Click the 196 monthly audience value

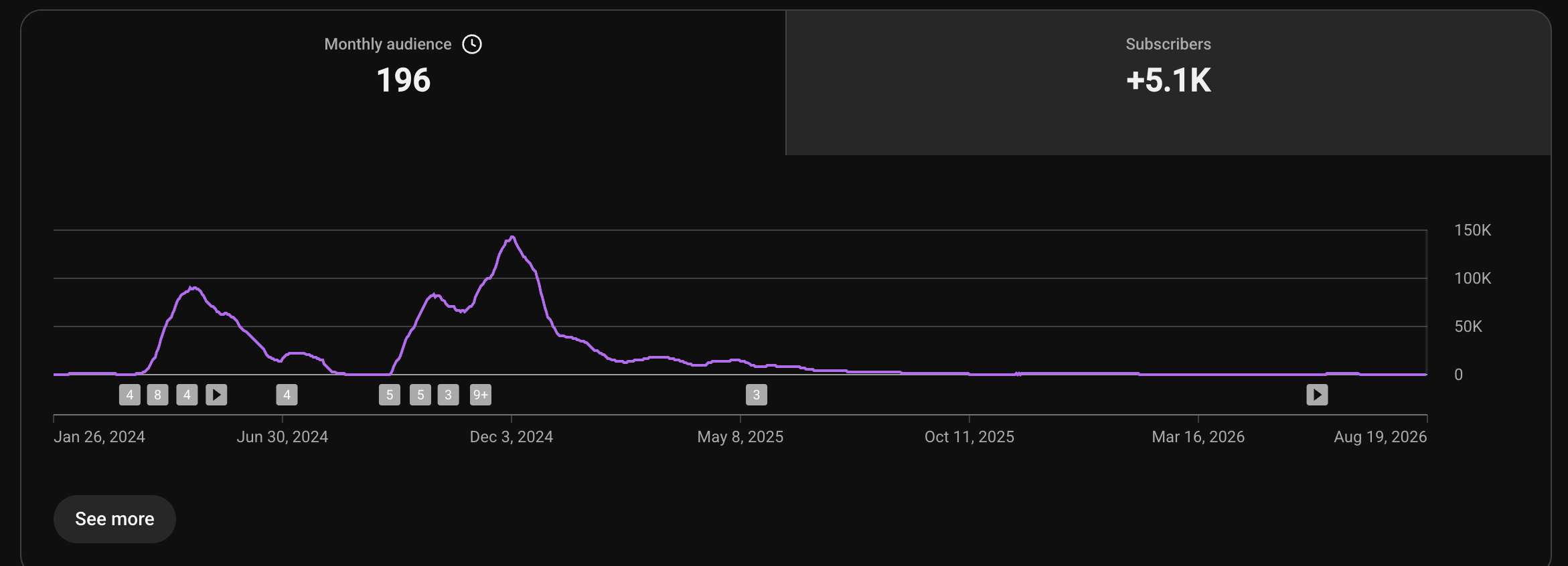coord(404,80)
